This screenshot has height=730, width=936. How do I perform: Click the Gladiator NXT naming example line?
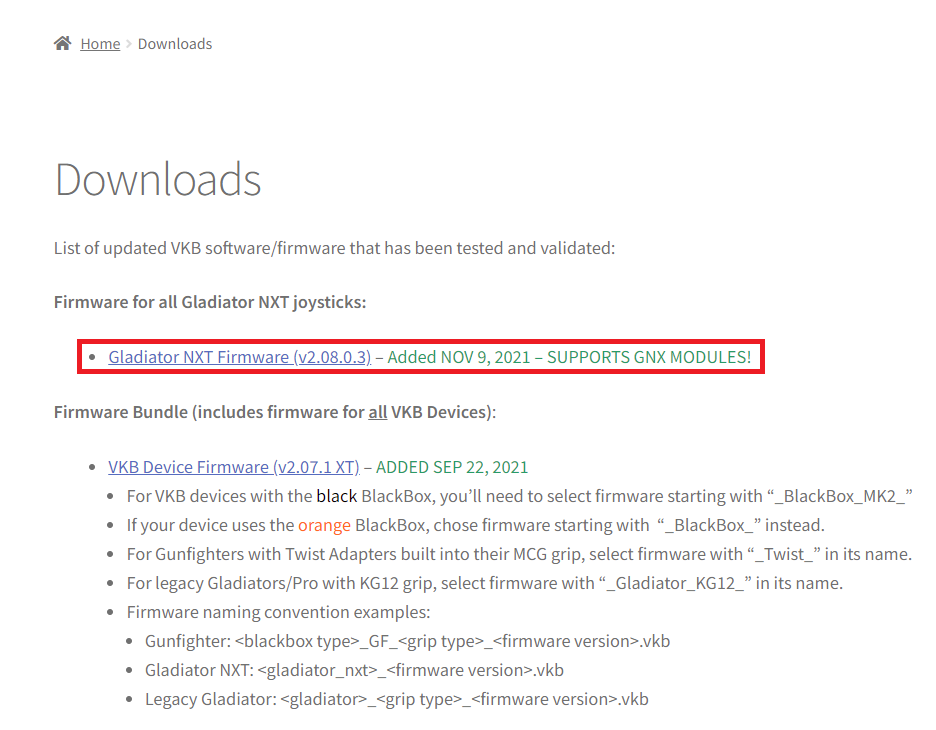click(355, 670)
